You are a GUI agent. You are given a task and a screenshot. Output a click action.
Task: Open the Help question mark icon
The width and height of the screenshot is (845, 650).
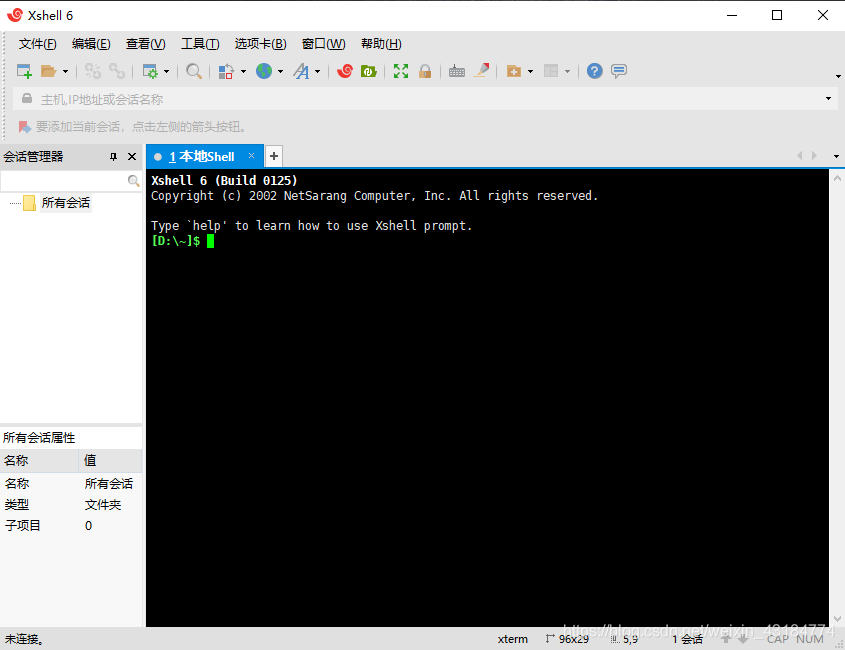pyautogui.click(x=594, y=71)
